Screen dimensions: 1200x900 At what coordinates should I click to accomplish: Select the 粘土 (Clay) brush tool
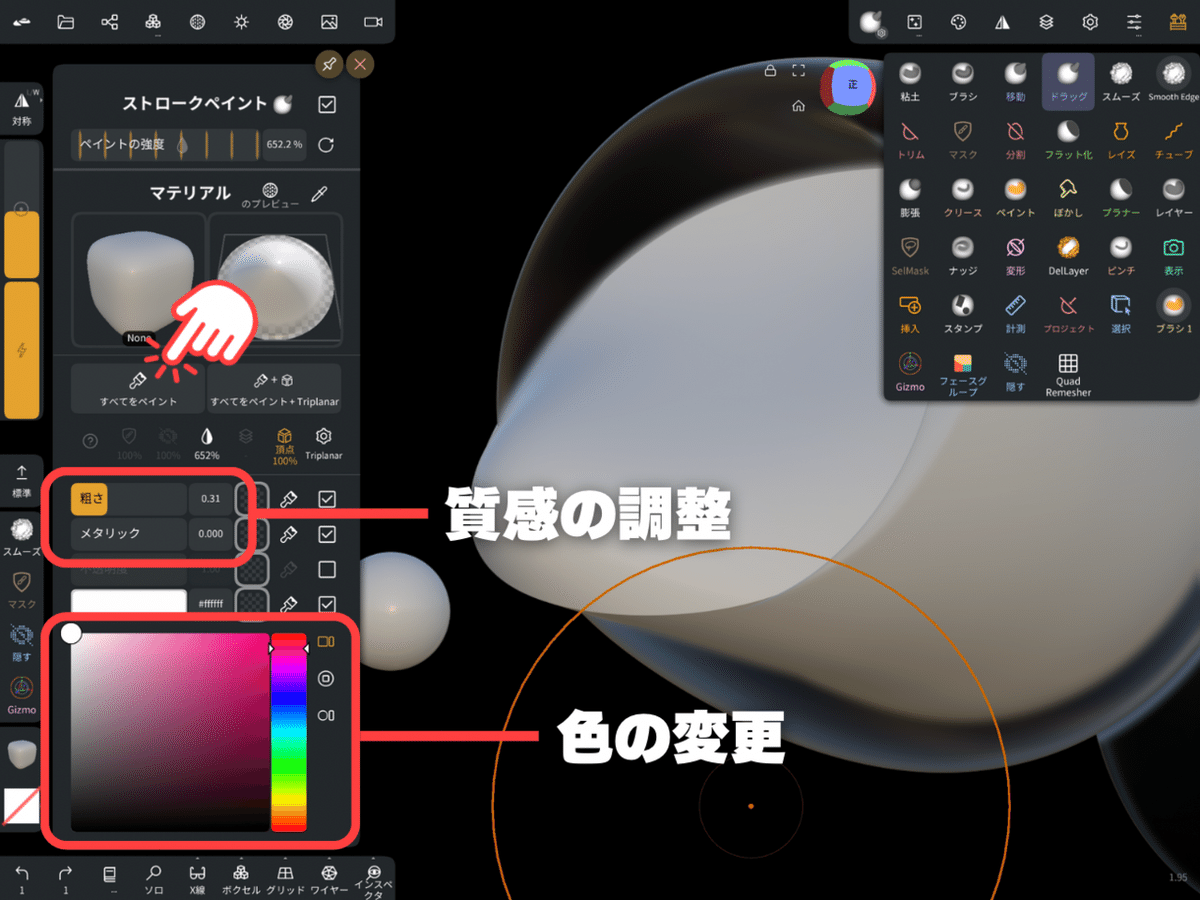(x=910, y=81)
